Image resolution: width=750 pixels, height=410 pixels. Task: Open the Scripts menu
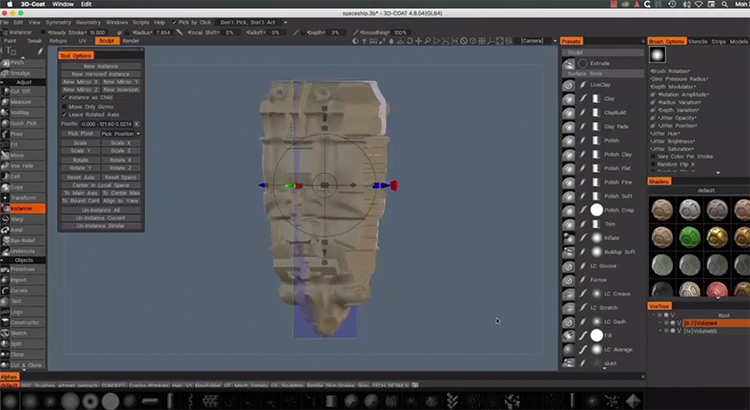click(141, 22)
